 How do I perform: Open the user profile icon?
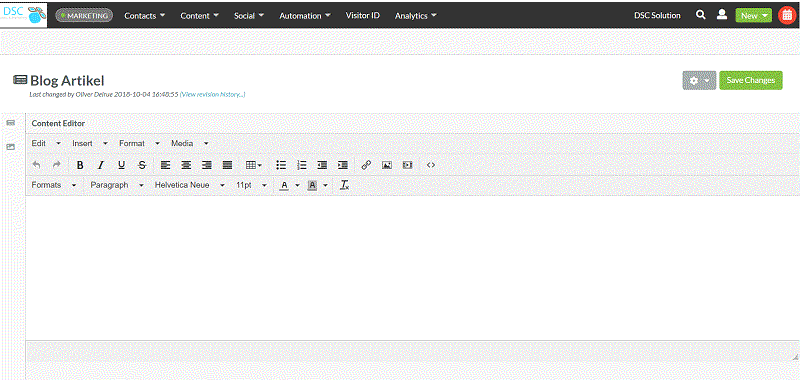tap(721, 15)
